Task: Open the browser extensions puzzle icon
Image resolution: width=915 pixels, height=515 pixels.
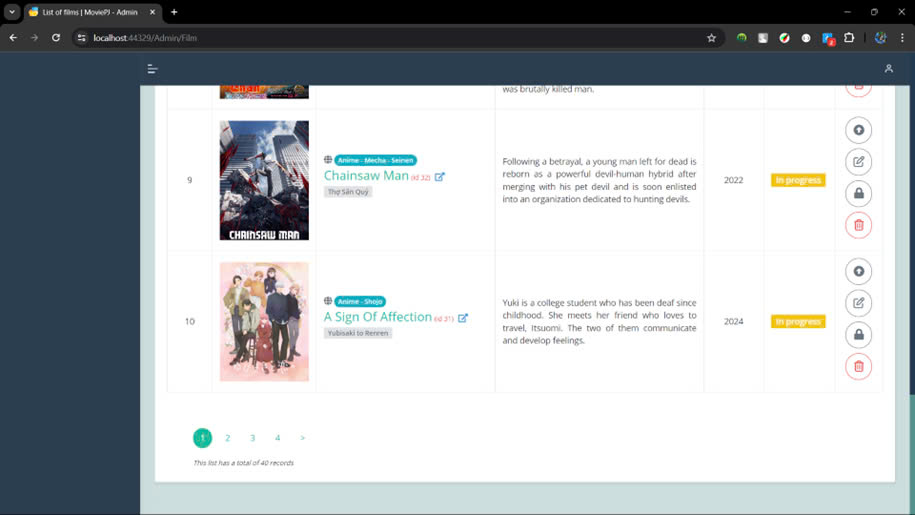Action: 849,38
